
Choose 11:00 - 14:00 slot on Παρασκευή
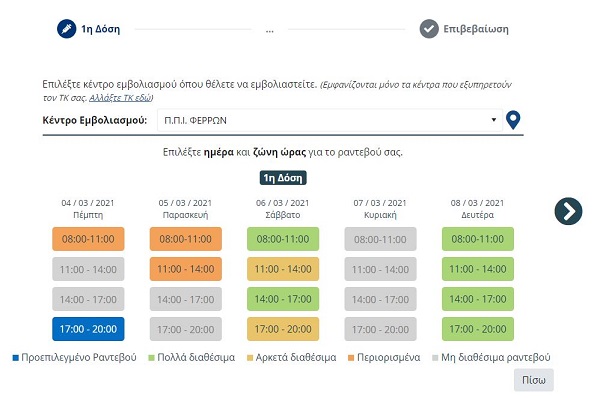pyautogui.click(x=186, y=269)
